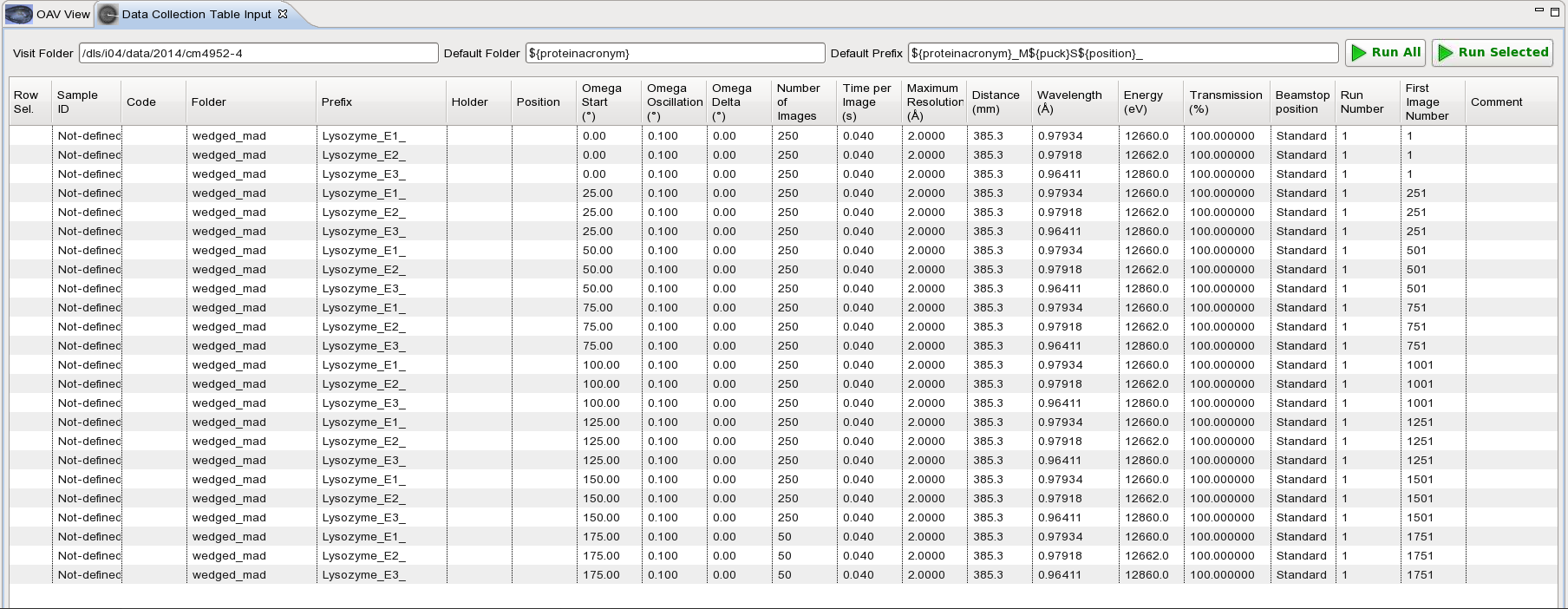1568x609 pixels.
Task: Click the Row Sel. column header
Action: [x=30, y=102]
